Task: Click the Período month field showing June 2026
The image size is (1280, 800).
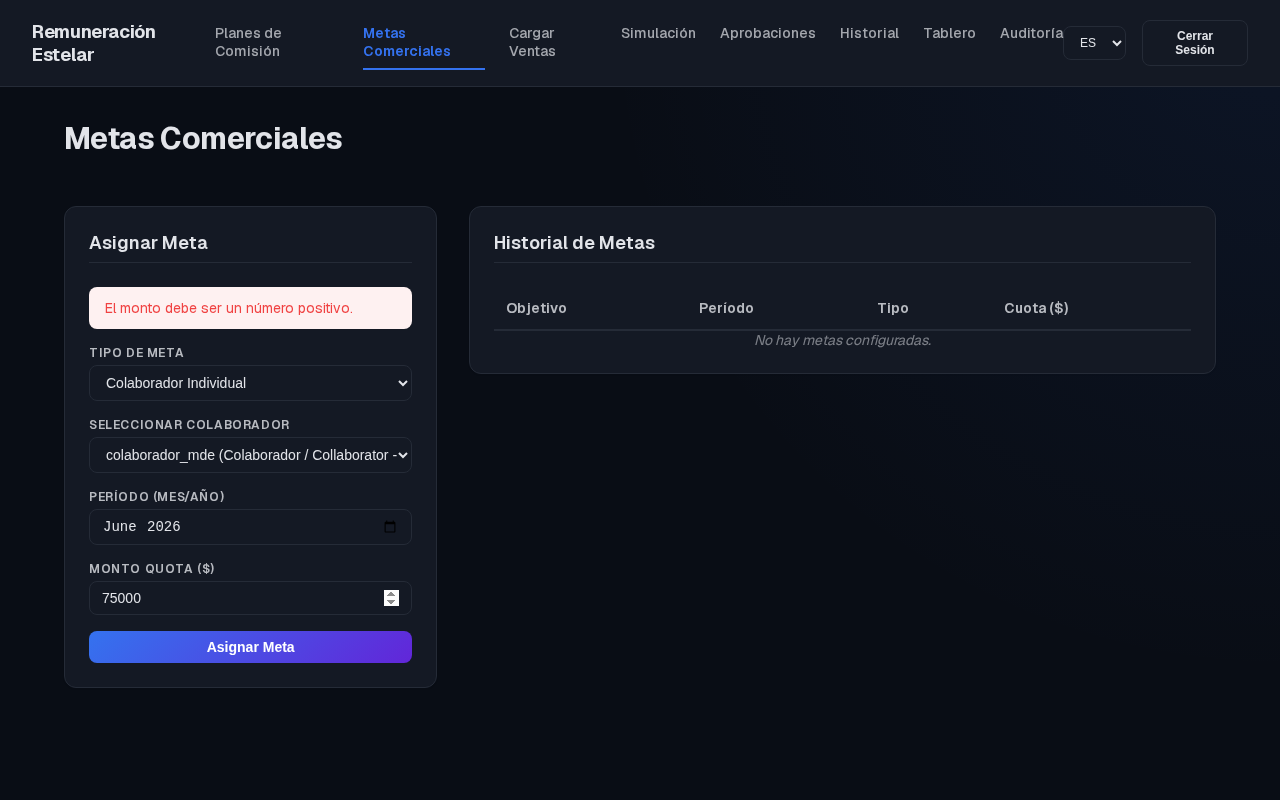Action: [250, 527]
